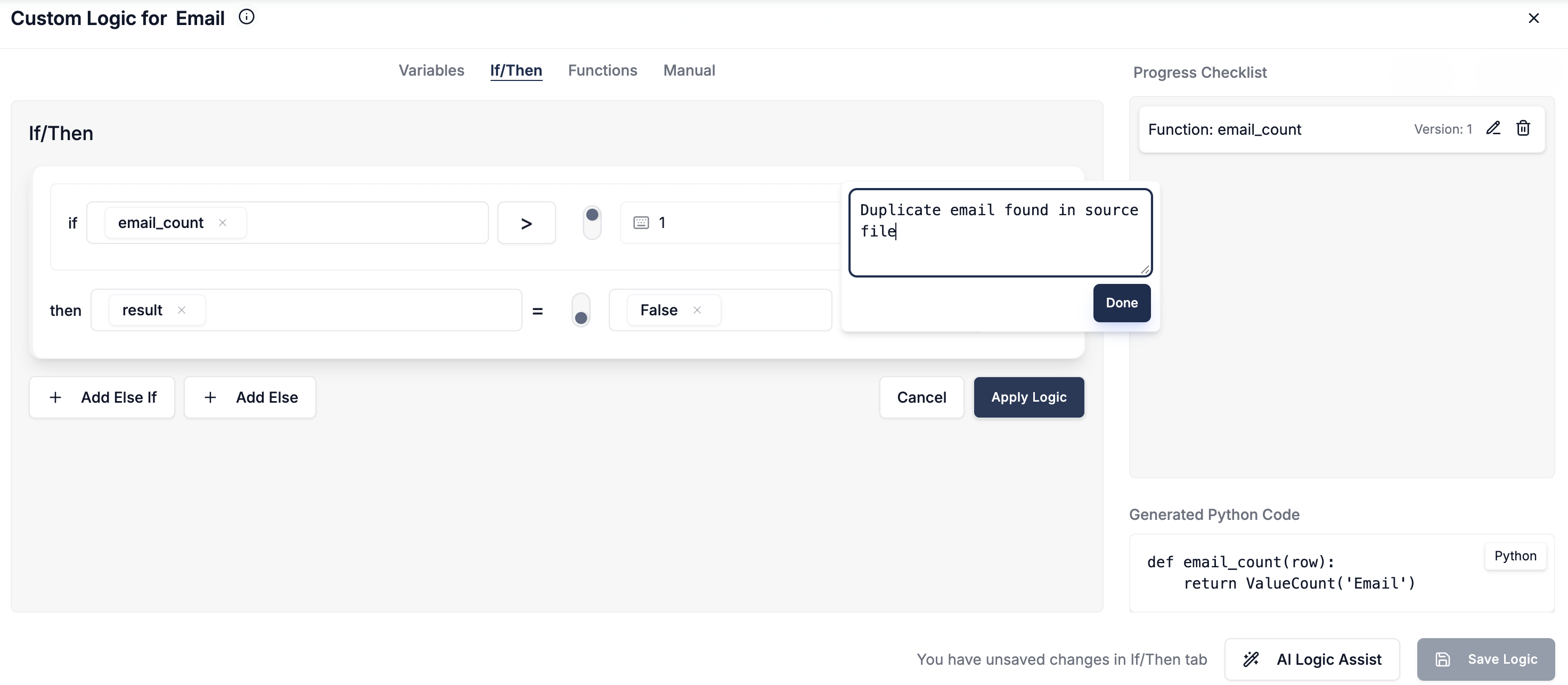
Task: Click plus icon on Add Else
Action: 210,397
